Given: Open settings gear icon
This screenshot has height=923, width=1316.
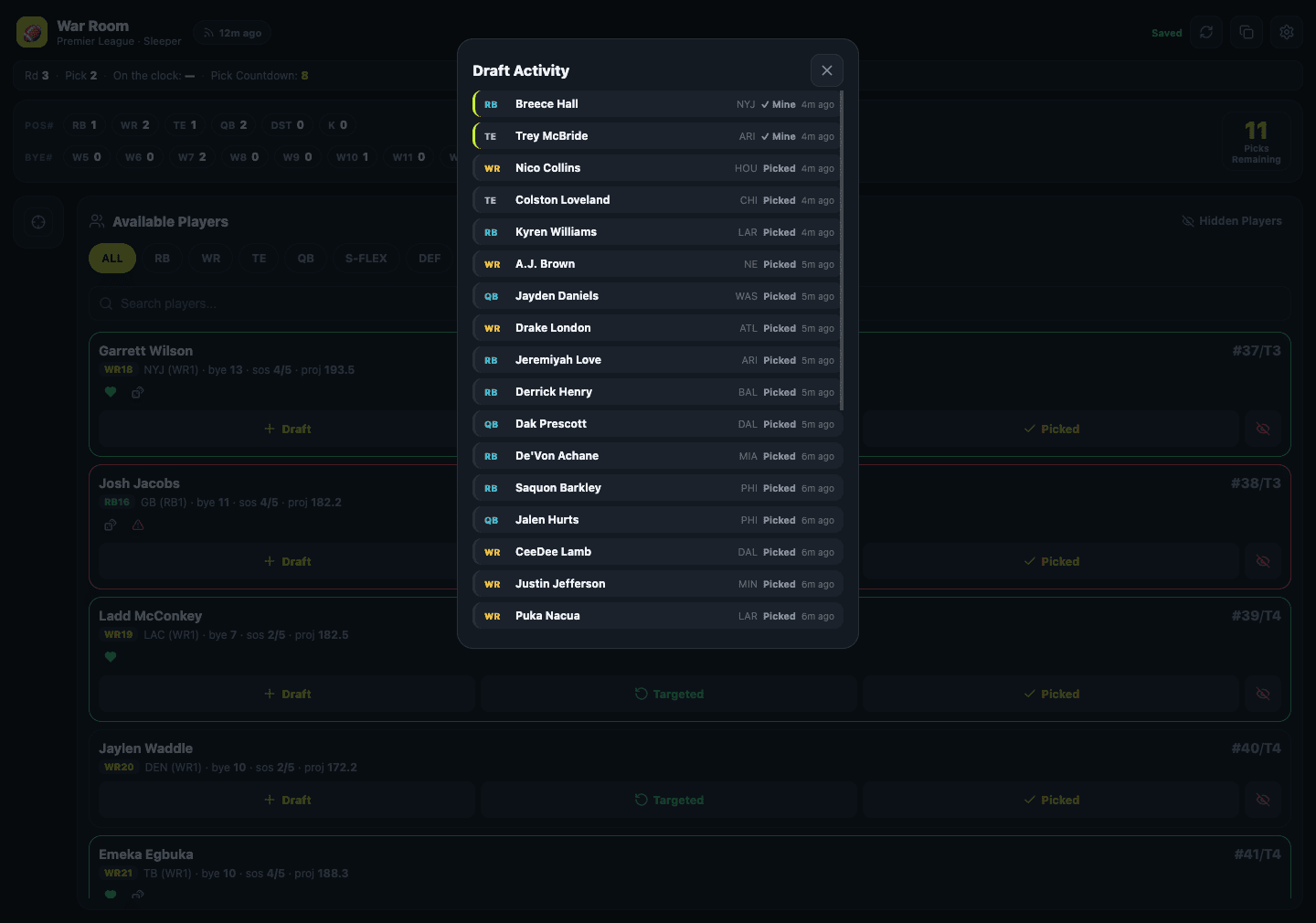Looking at the screenshot, I should (1287, 32).
